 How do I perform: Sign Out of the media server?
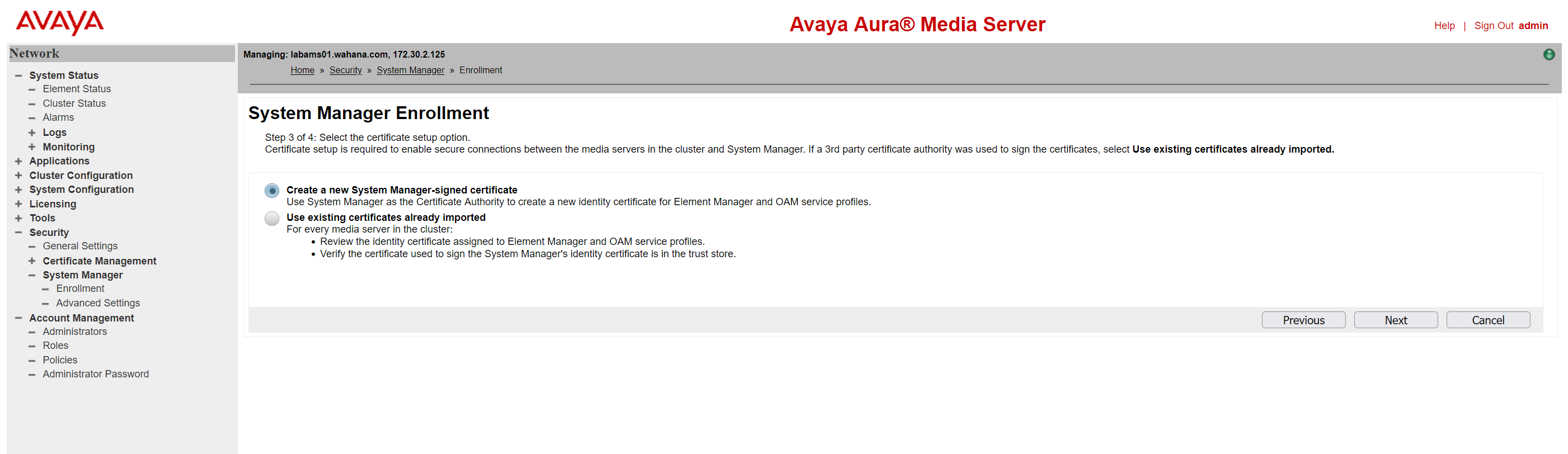[1493, 26]
